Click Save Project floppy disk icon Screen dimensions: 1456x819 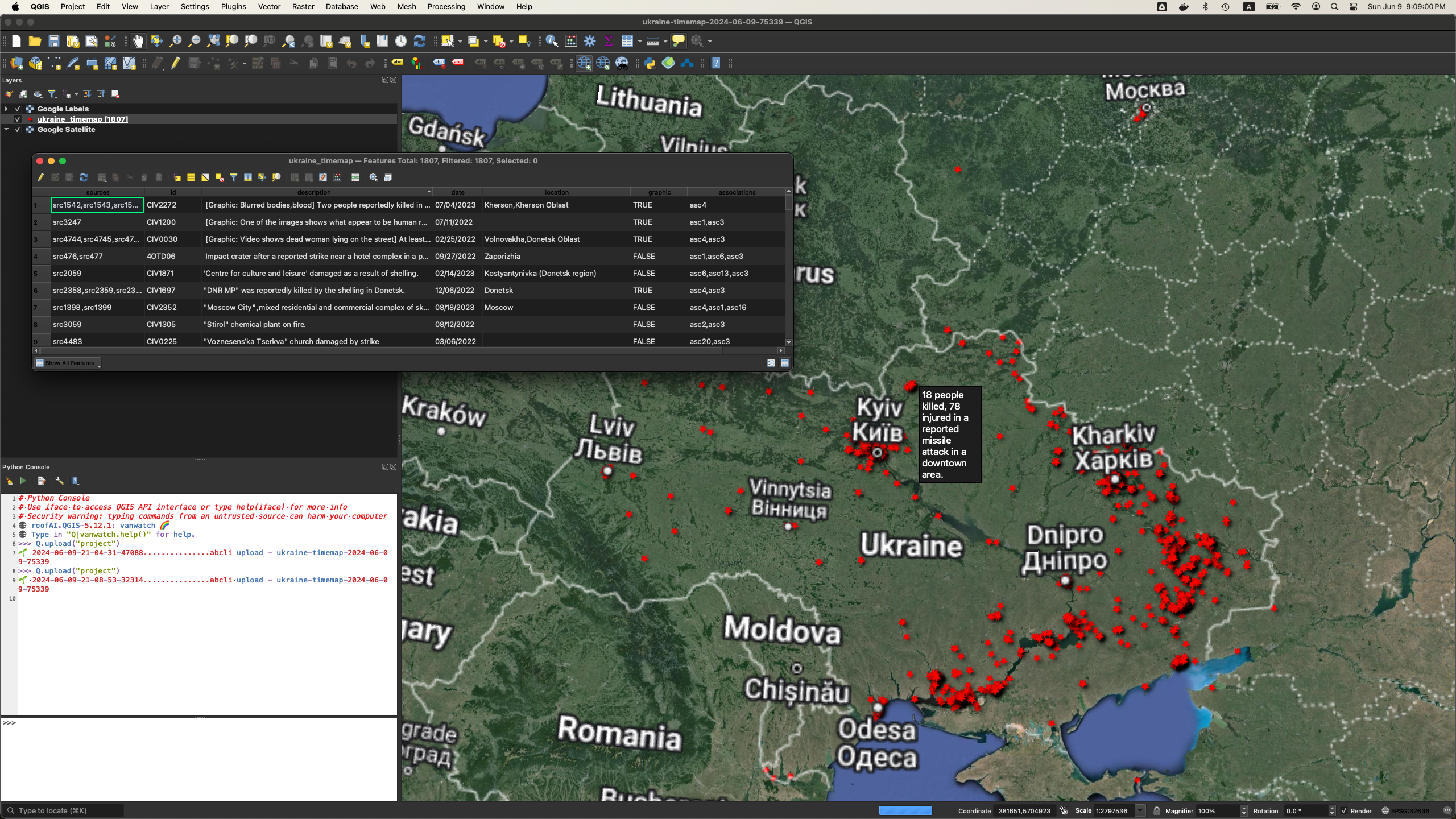pos(54,41)
